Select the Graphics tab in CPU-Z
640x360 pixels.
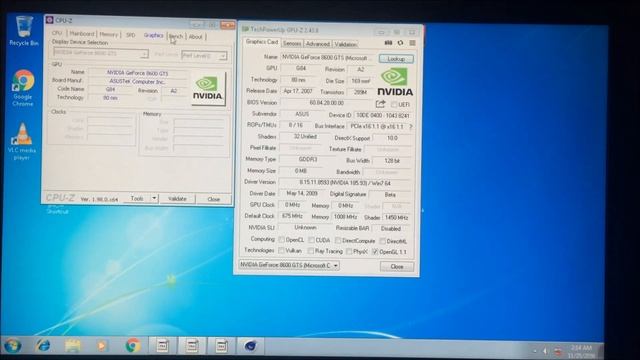pyautogui.click(x=153, y=36)
